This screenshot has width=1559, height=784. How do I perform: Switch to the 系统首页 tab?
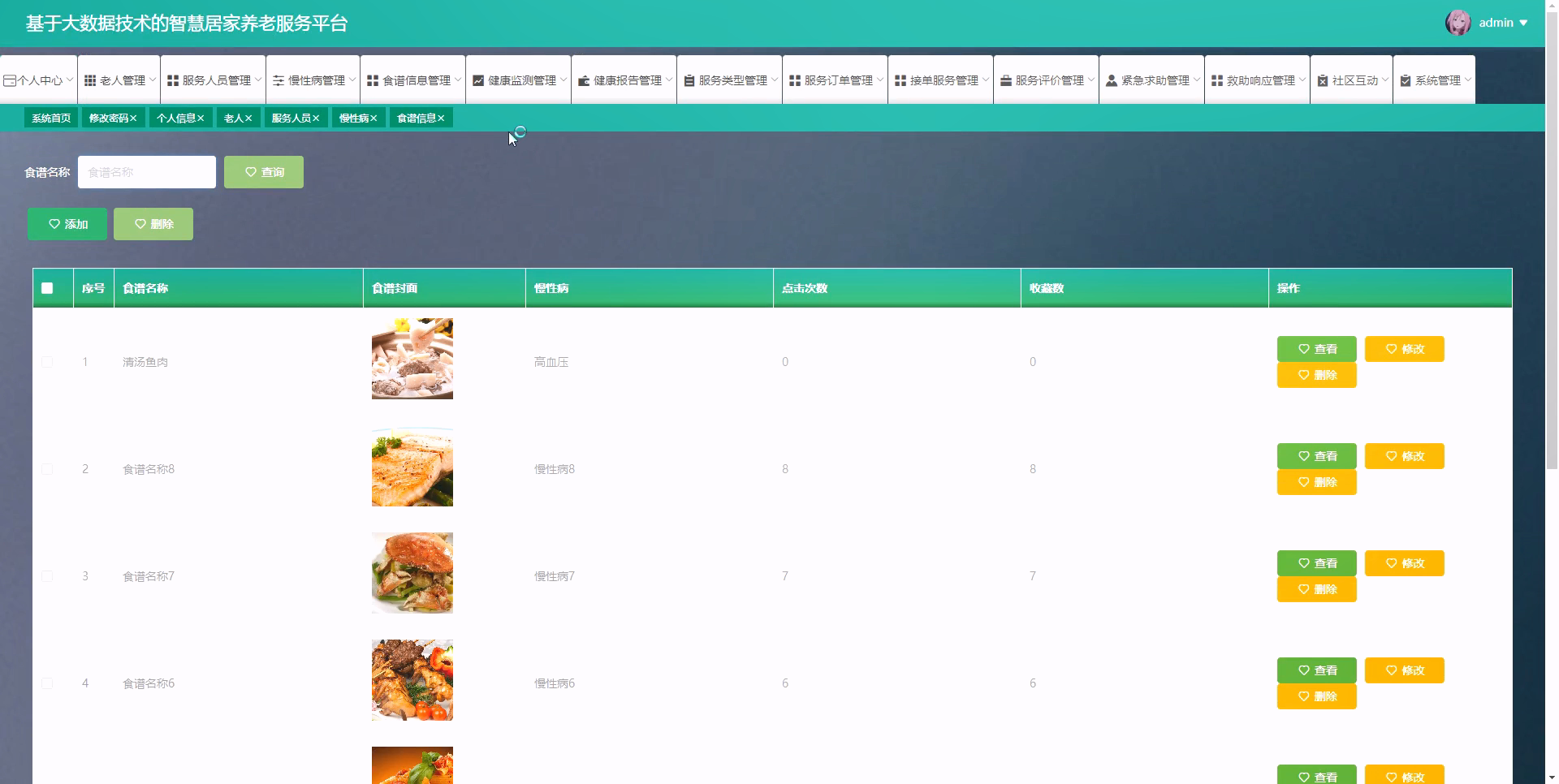[51, 118]
